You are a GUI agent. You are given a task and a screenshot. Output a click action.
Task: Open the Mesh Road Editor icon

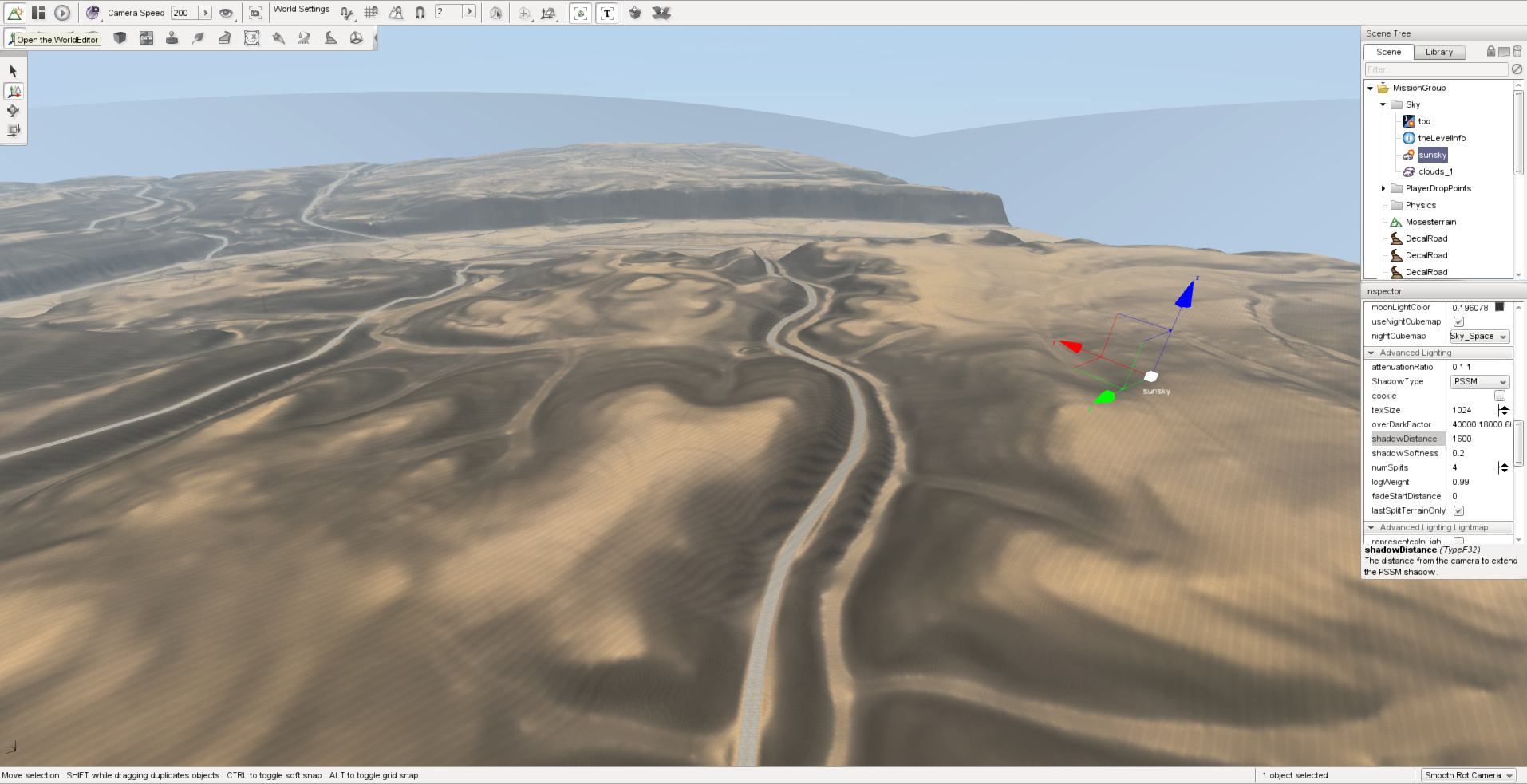(225, 38)
